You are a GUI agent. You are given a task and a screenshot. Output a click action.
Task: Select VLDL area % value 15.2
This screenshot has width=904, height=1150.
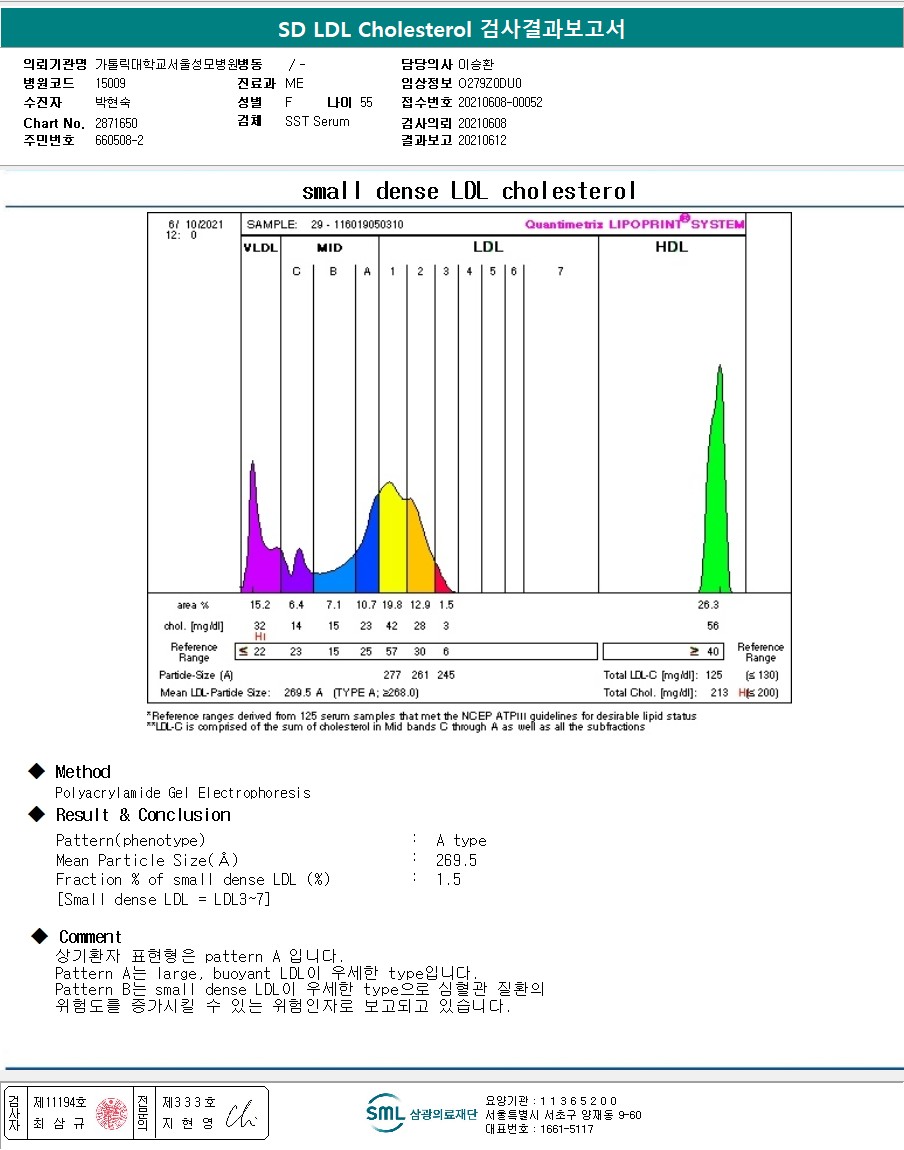coord(260,605)
